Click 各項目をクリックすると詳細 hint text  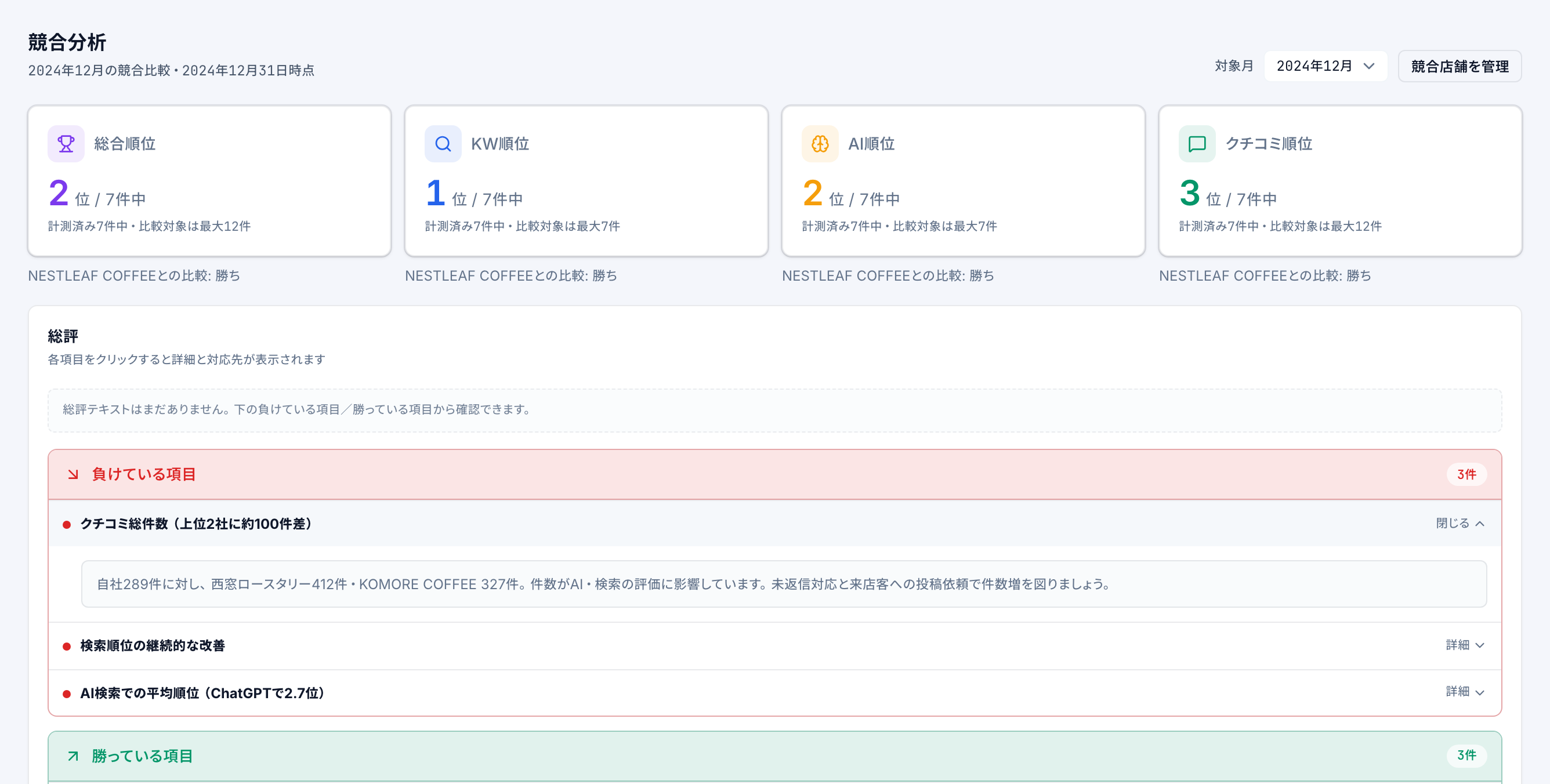(x=187, y=360)
